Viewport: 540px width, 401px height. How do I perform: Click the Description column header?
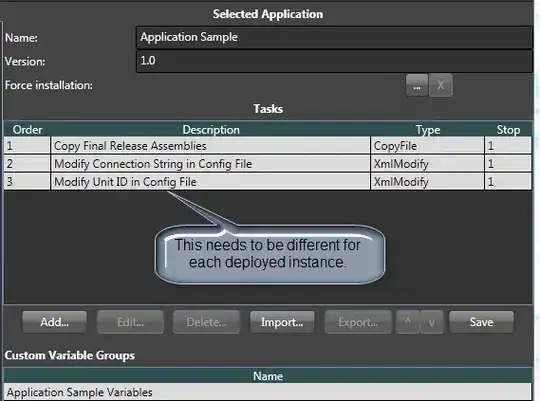(x=211, y=130)
